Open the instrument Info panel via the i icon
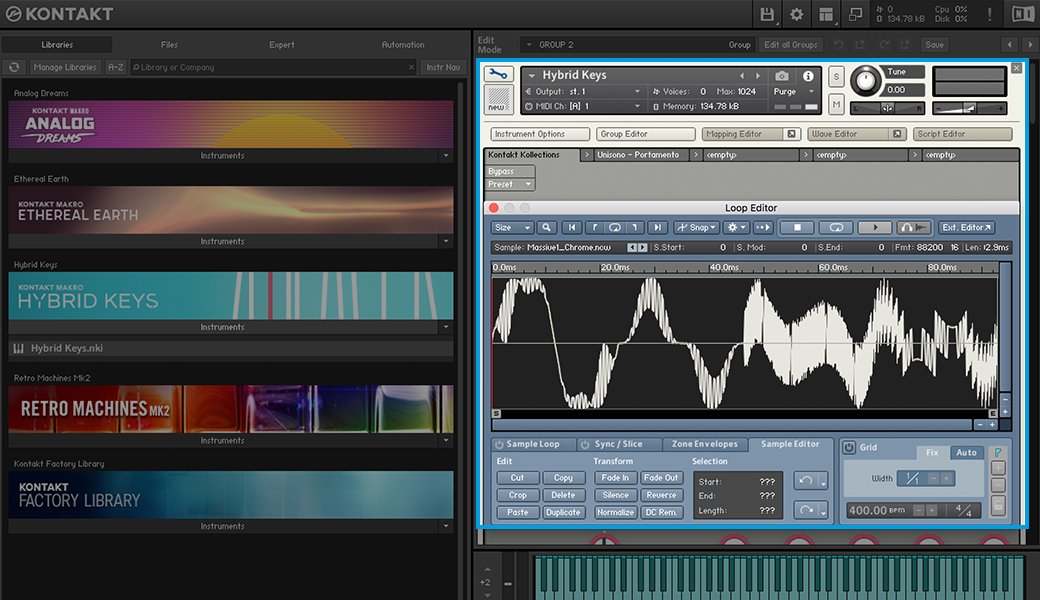Viewport: 1040px width, 600px height. (x=808, y=75)
